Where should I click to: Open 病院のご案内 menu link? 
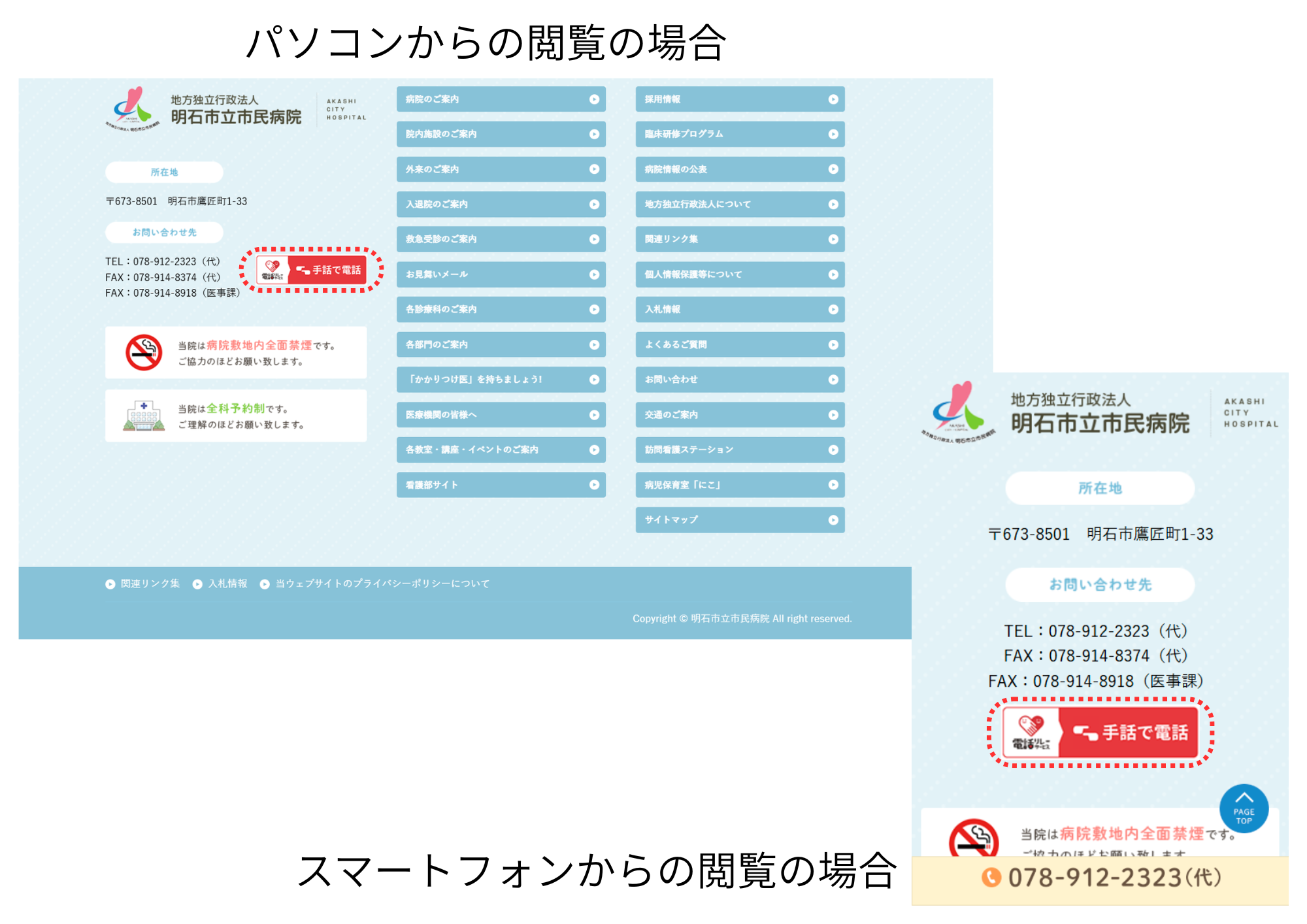click(501, 99)
